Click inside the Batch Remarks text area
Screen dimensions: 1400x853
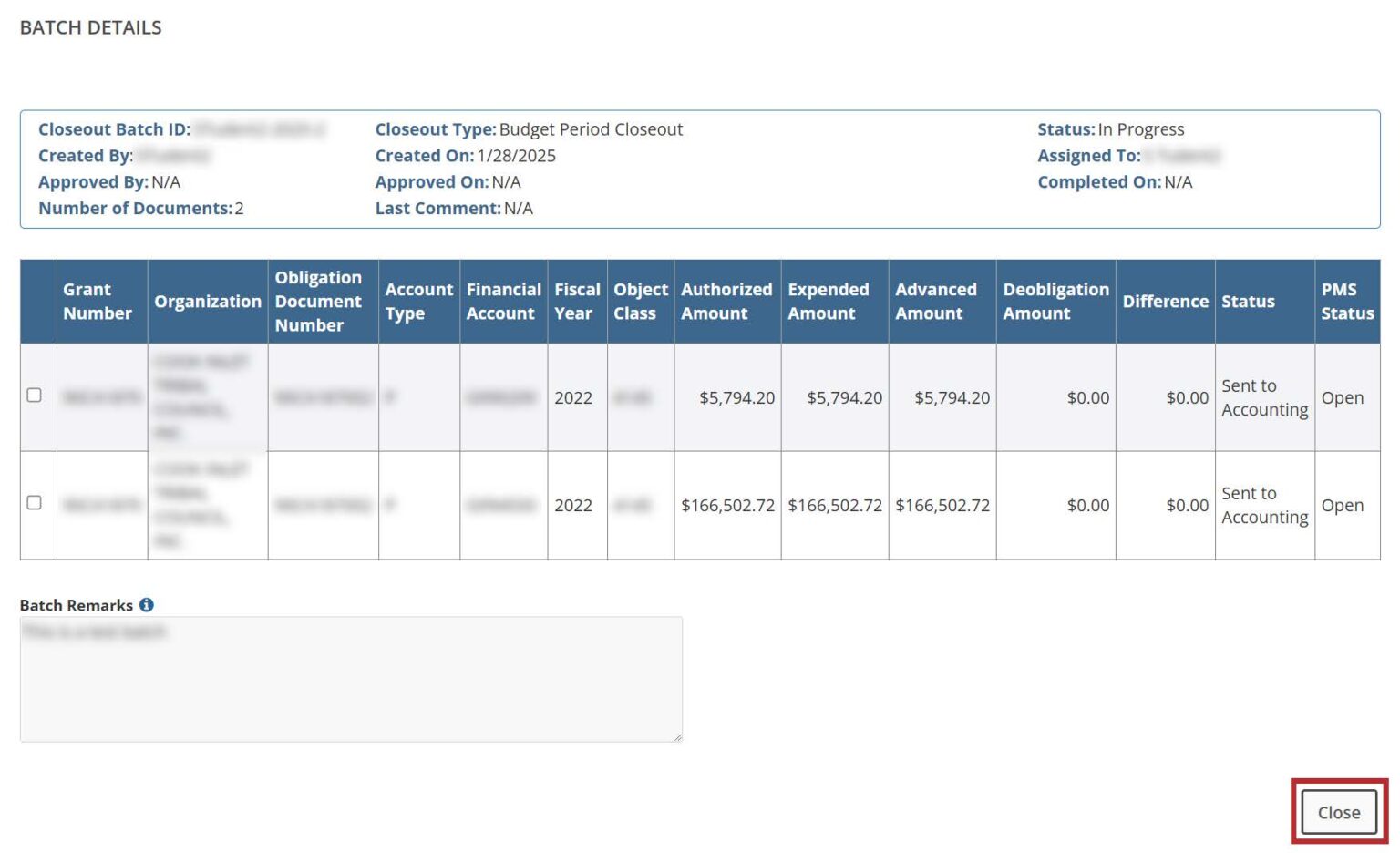pyautogui.click(x=351, y=679)
